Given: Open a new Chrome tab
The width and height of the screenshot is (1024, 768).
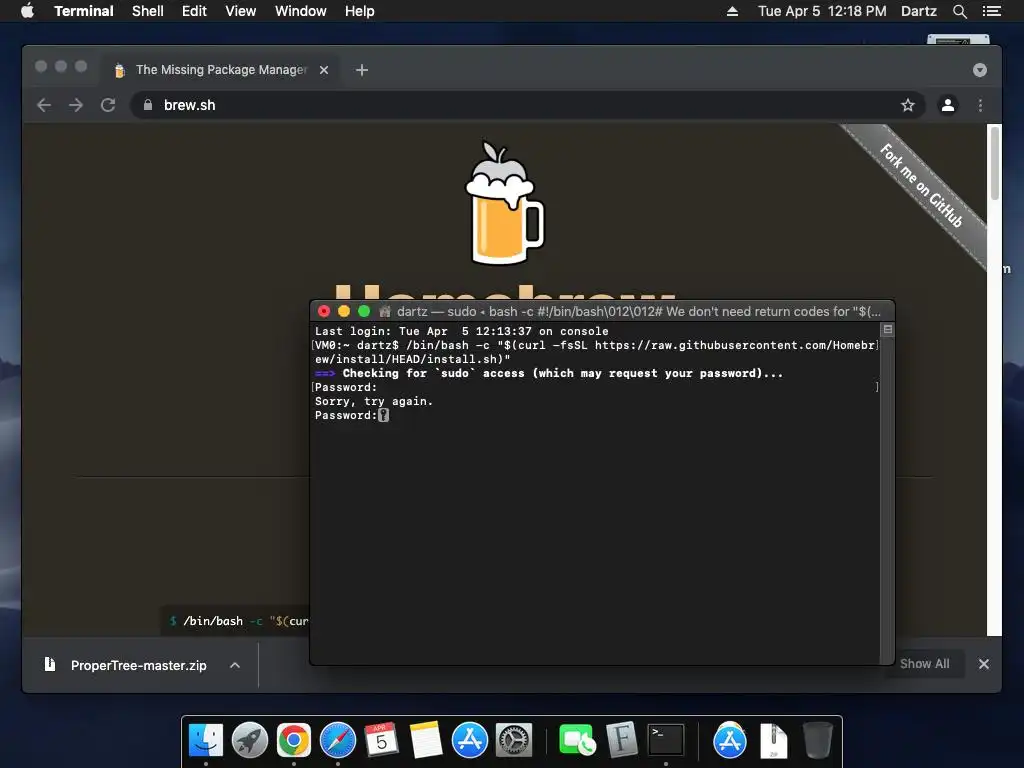Looking at the screenshot, I should coord(362,70).
